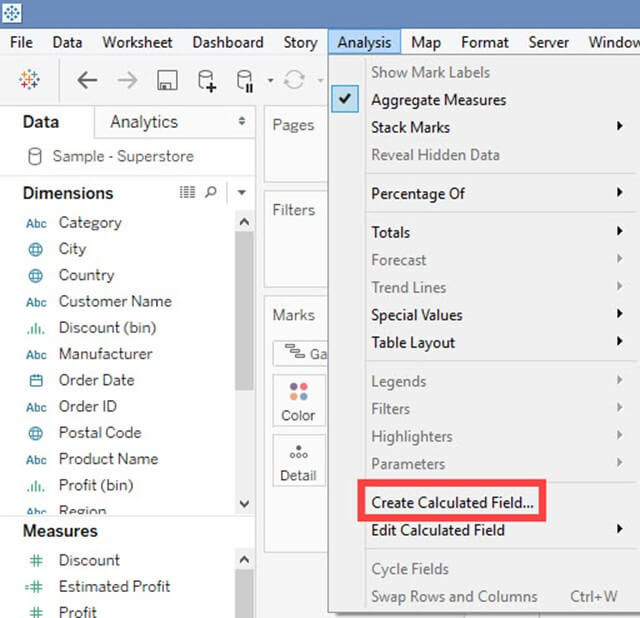
Task: Toggle the Aggregate Measures menu option
Action: click(x=438, y=100)
